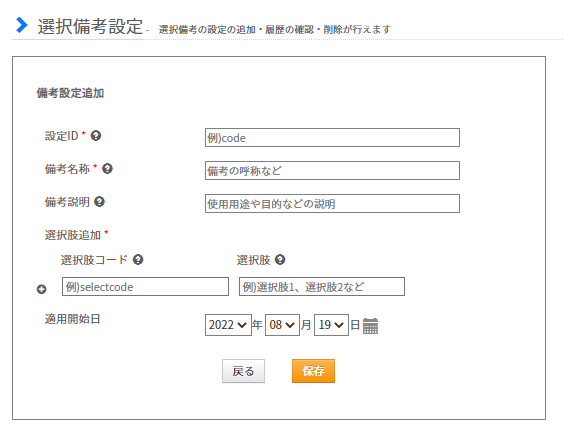Add a choice row with plus icon

42,289
